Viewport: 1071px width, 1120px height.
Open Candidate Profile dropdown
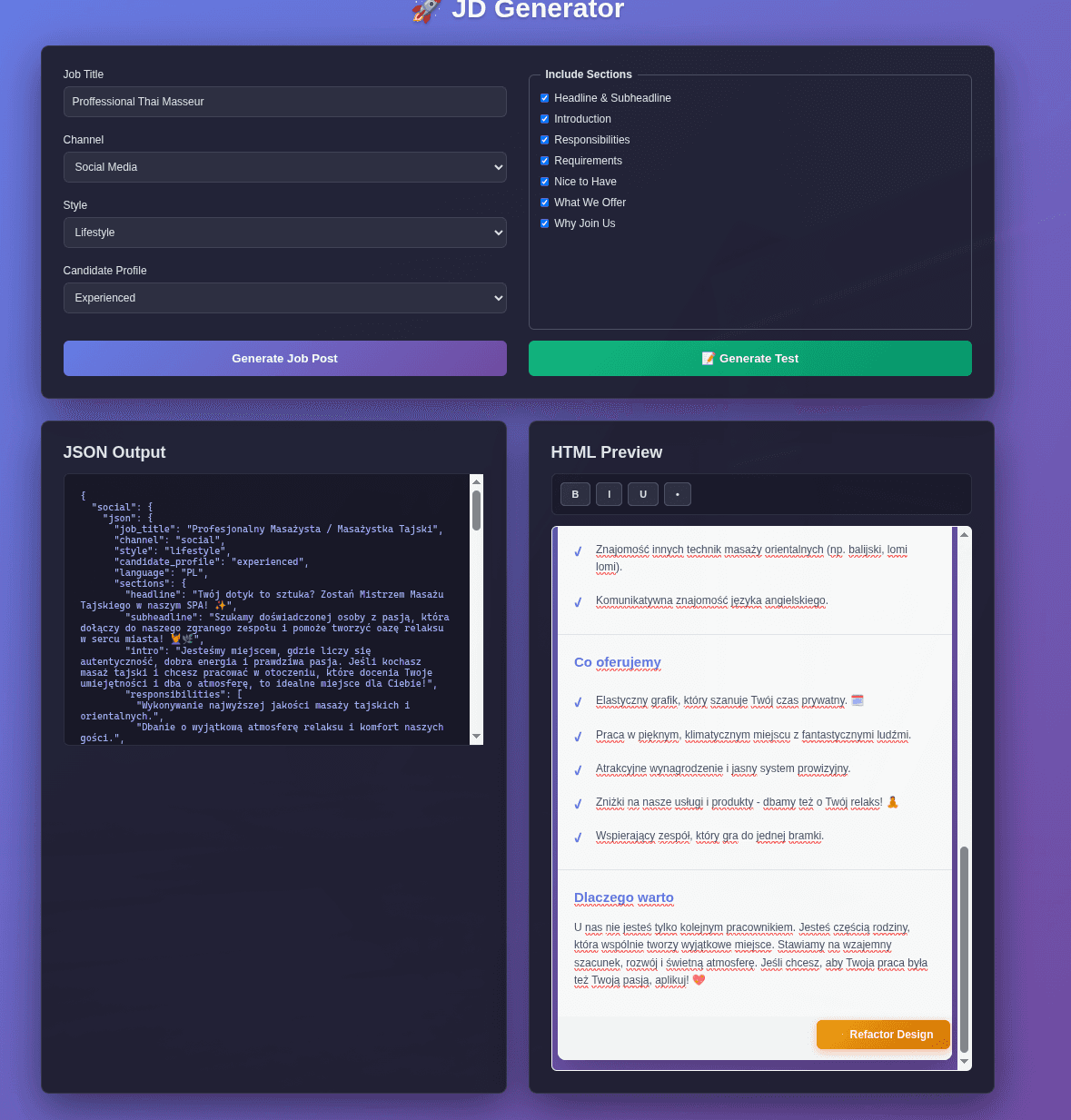click(x=284, y=298)
